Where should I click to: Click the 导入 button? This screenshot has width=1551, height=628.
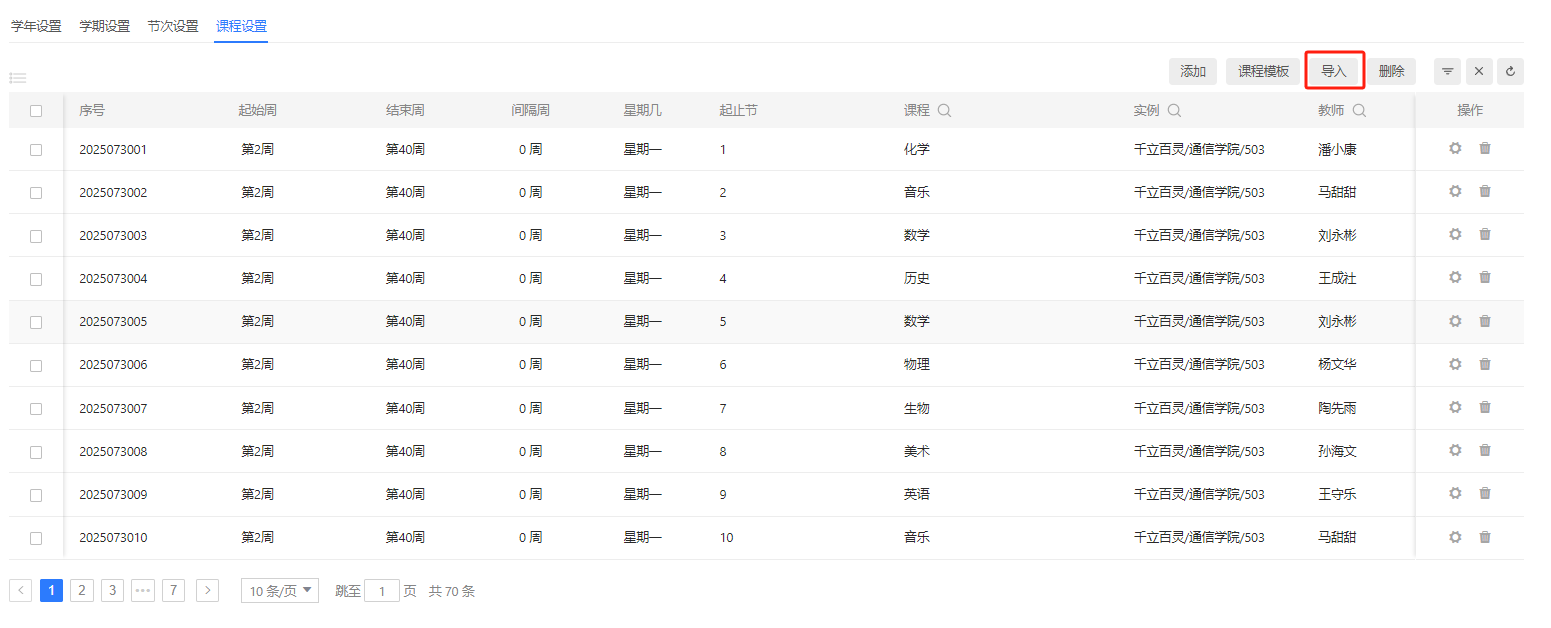pos(1334,71)
